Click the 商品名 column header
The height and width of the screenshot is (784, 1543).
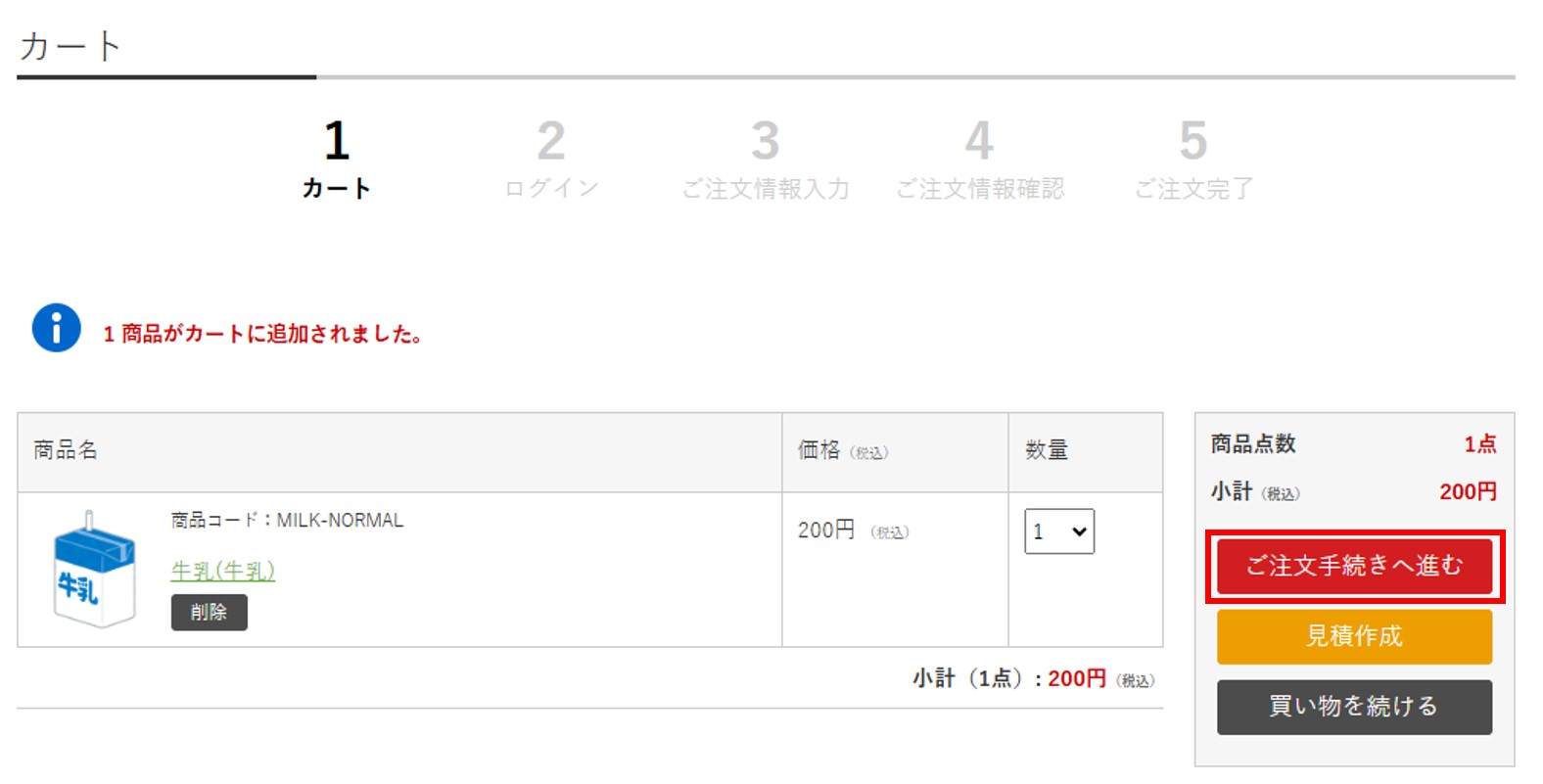tap(66, 450)
